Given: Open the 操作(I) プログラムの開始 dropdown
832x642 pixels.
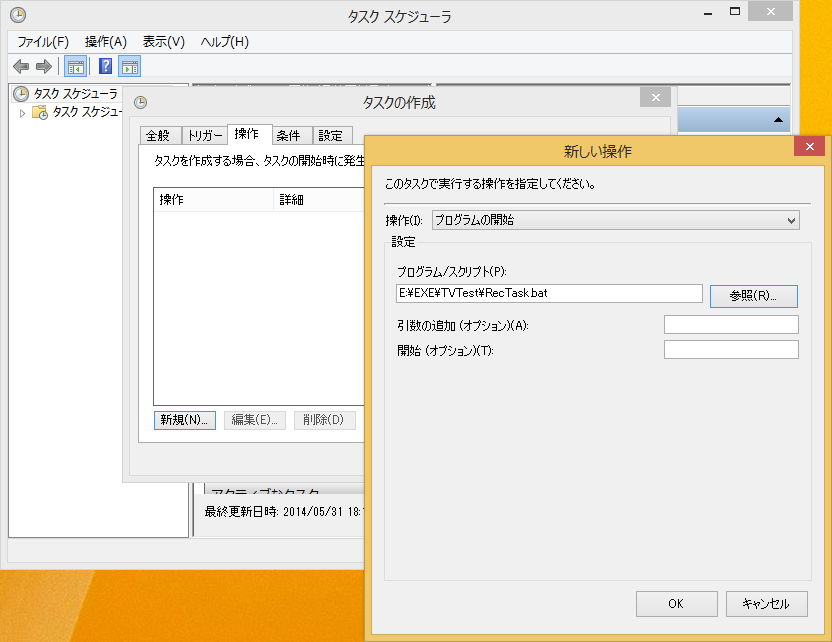Looking at the screenshot, I should [616, 220].
